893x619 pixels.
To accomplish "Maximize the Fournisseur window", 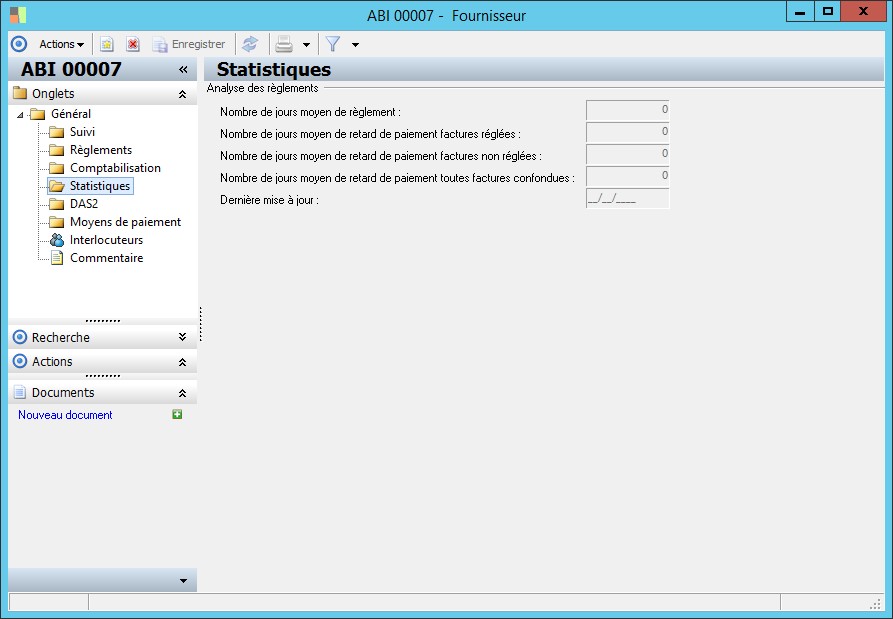I will (x=828, y=12).
